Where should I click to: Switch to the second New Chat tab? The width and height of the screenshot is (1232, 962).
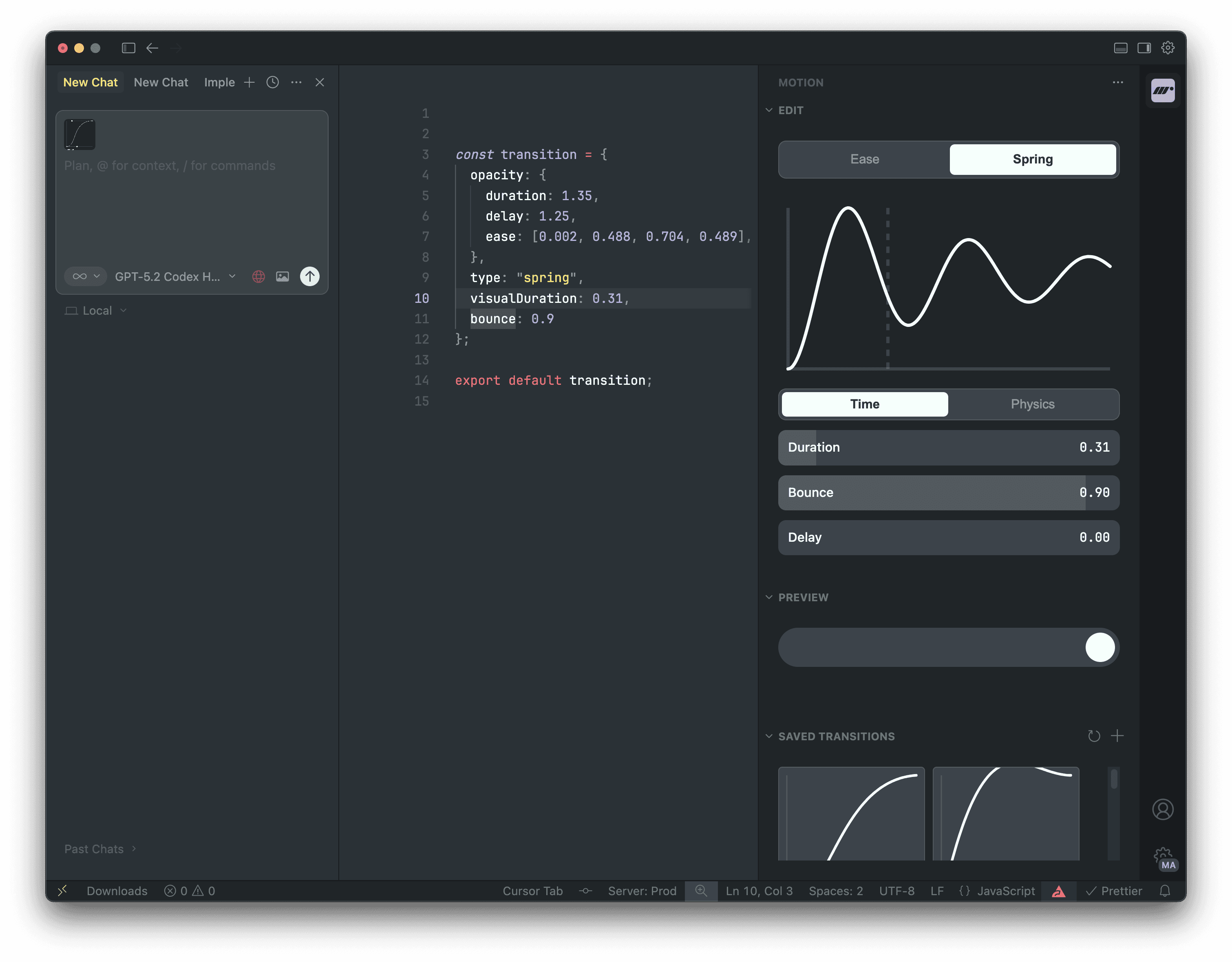click(x=161, y=82)
